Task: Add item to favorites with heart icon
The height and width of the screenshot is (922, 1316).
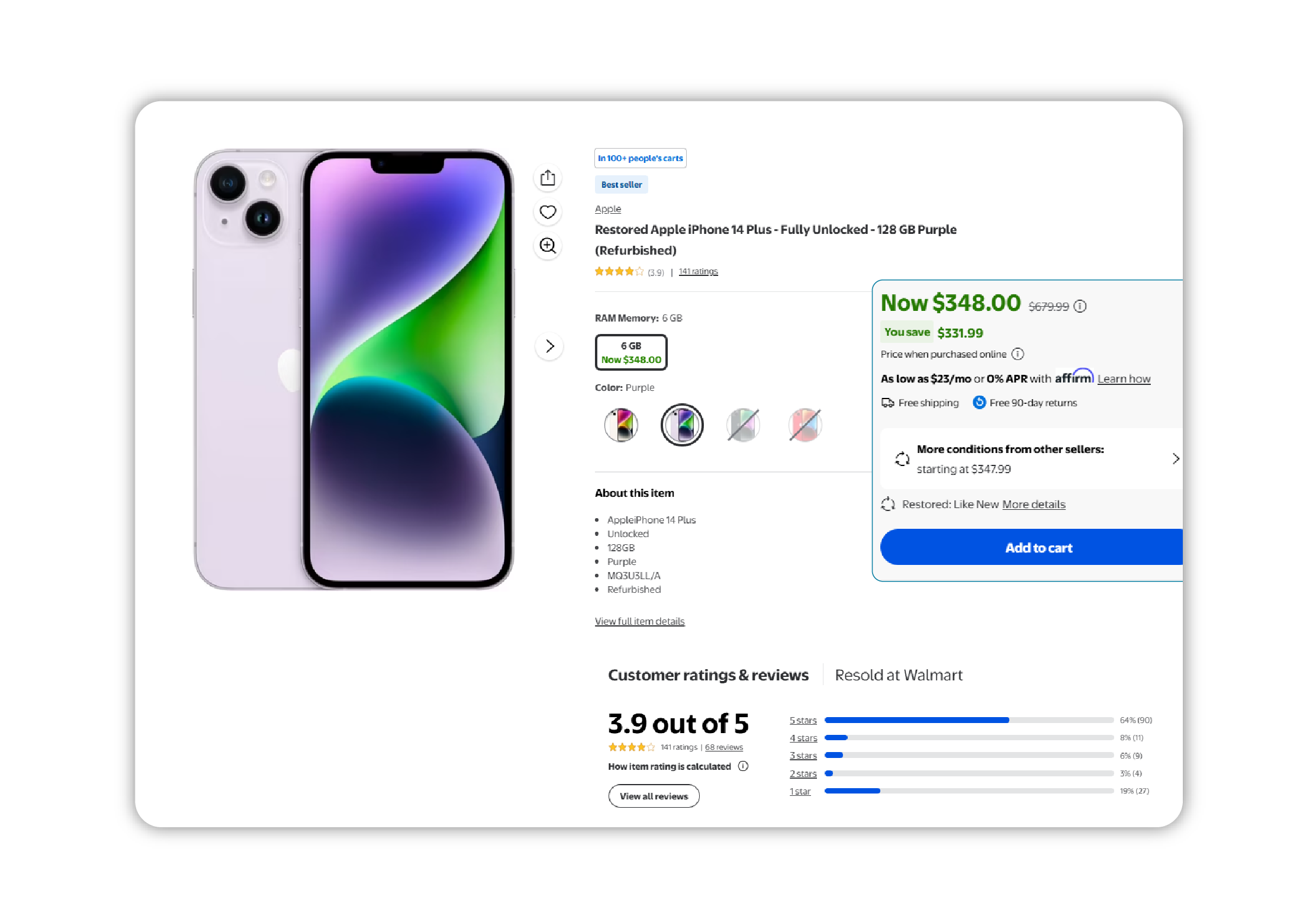Action: 548,211
